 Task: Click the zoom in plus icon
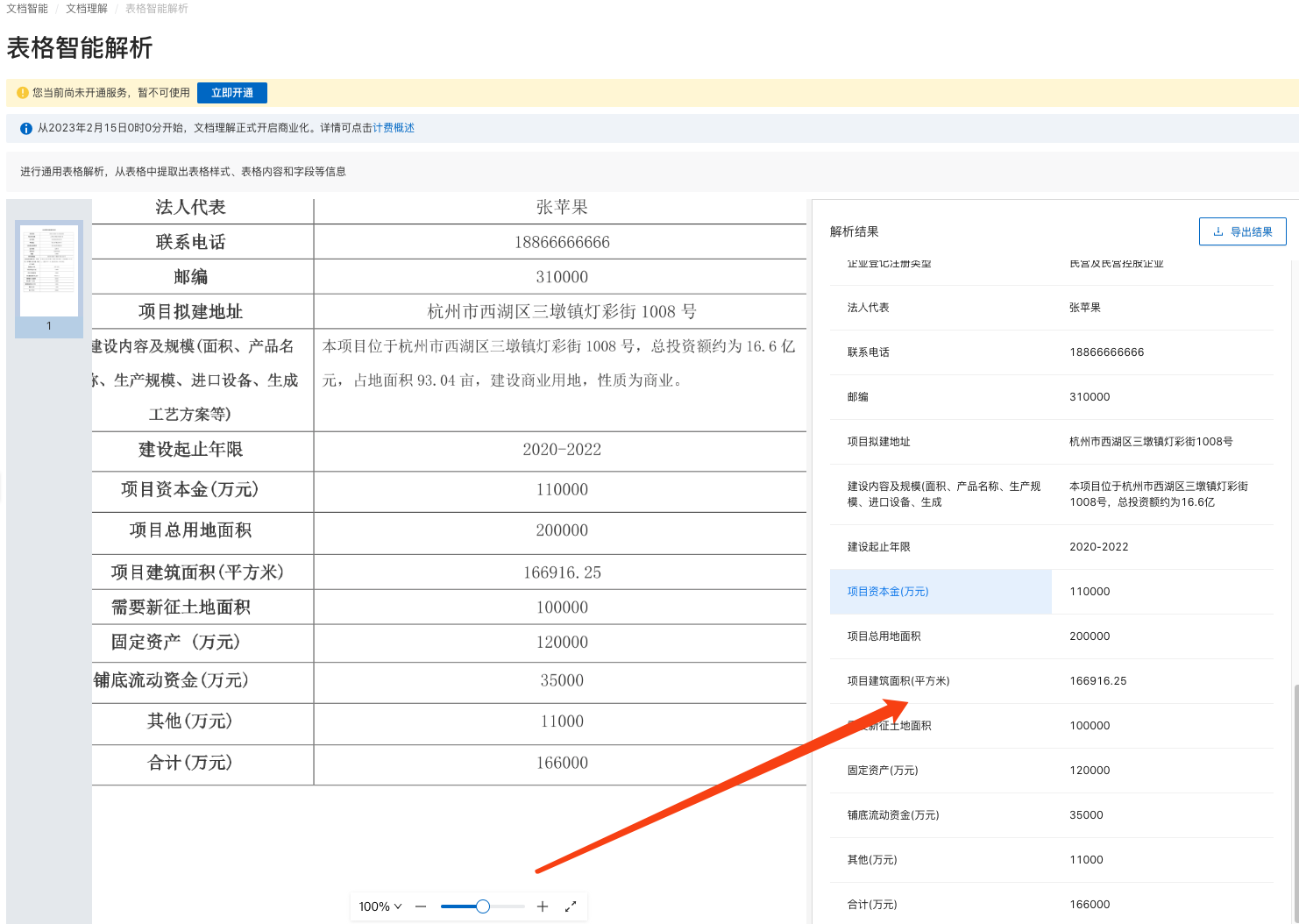[x=543, y=906]
